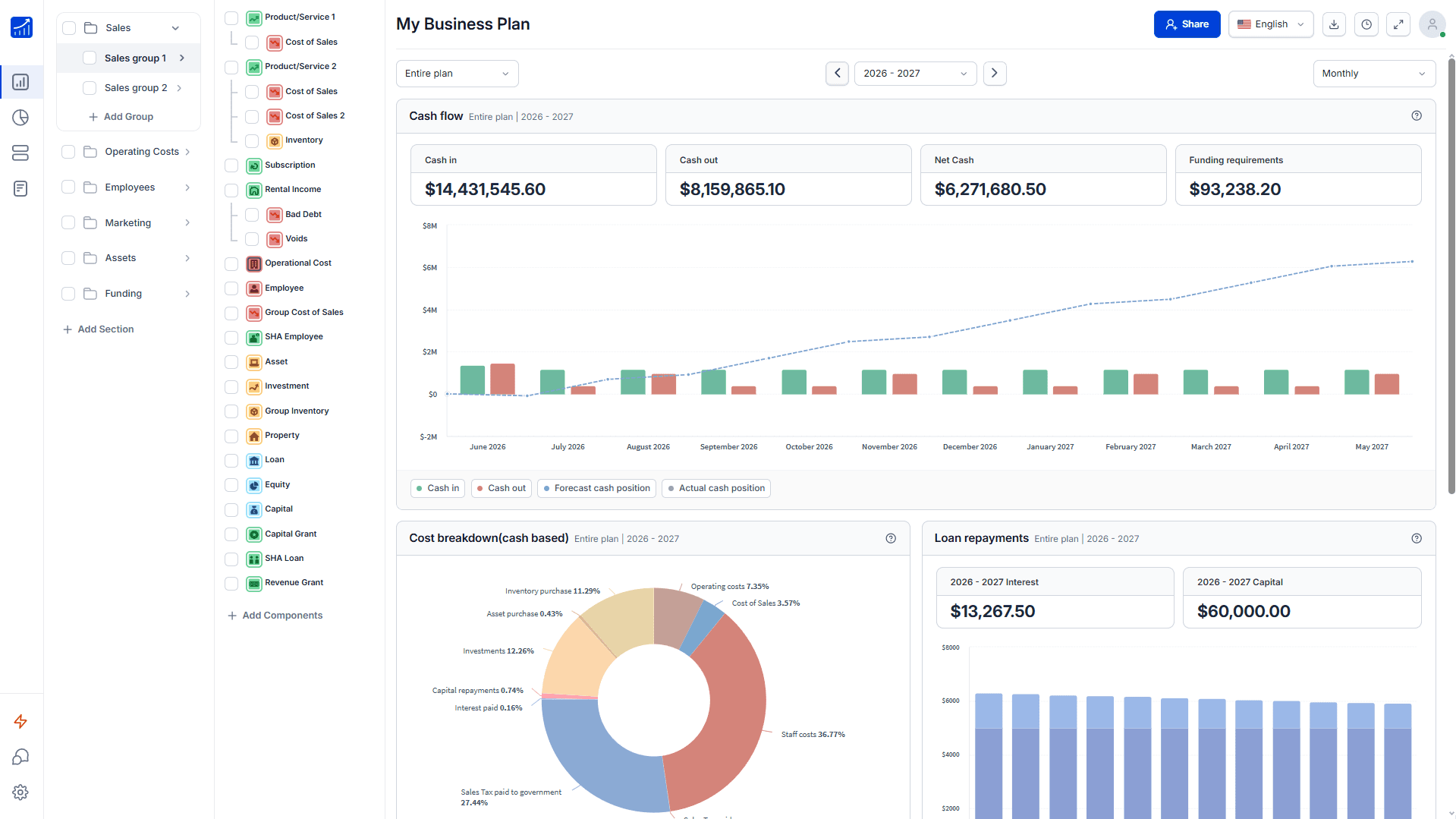This screenshot has height=819, width=1456.
Task: Click the Operational Cost component icon
Action: 254,263
